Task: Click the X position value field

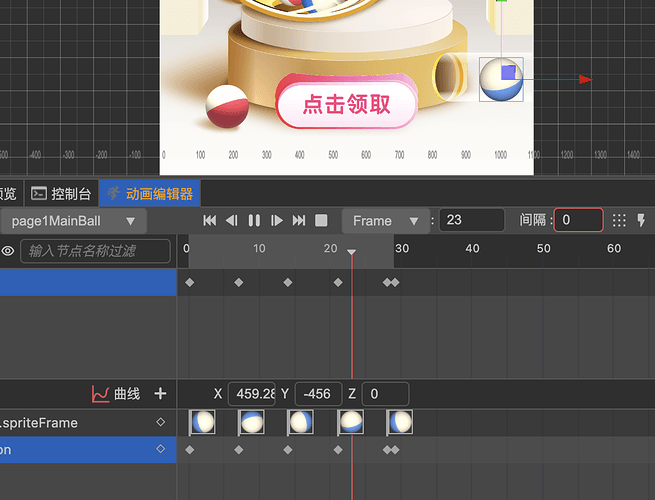Action: (251, 394)
